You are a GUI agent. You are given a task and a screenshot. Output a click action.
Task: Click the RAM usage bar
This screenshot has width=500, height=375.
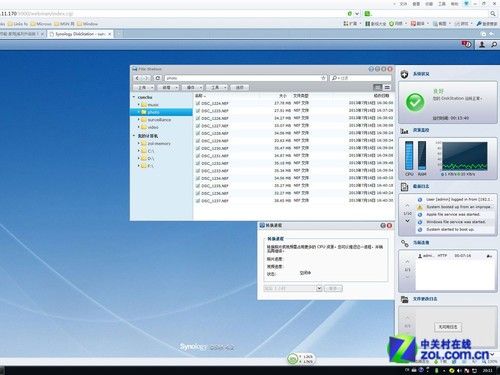pyautogui.click(x=422, y=156)
